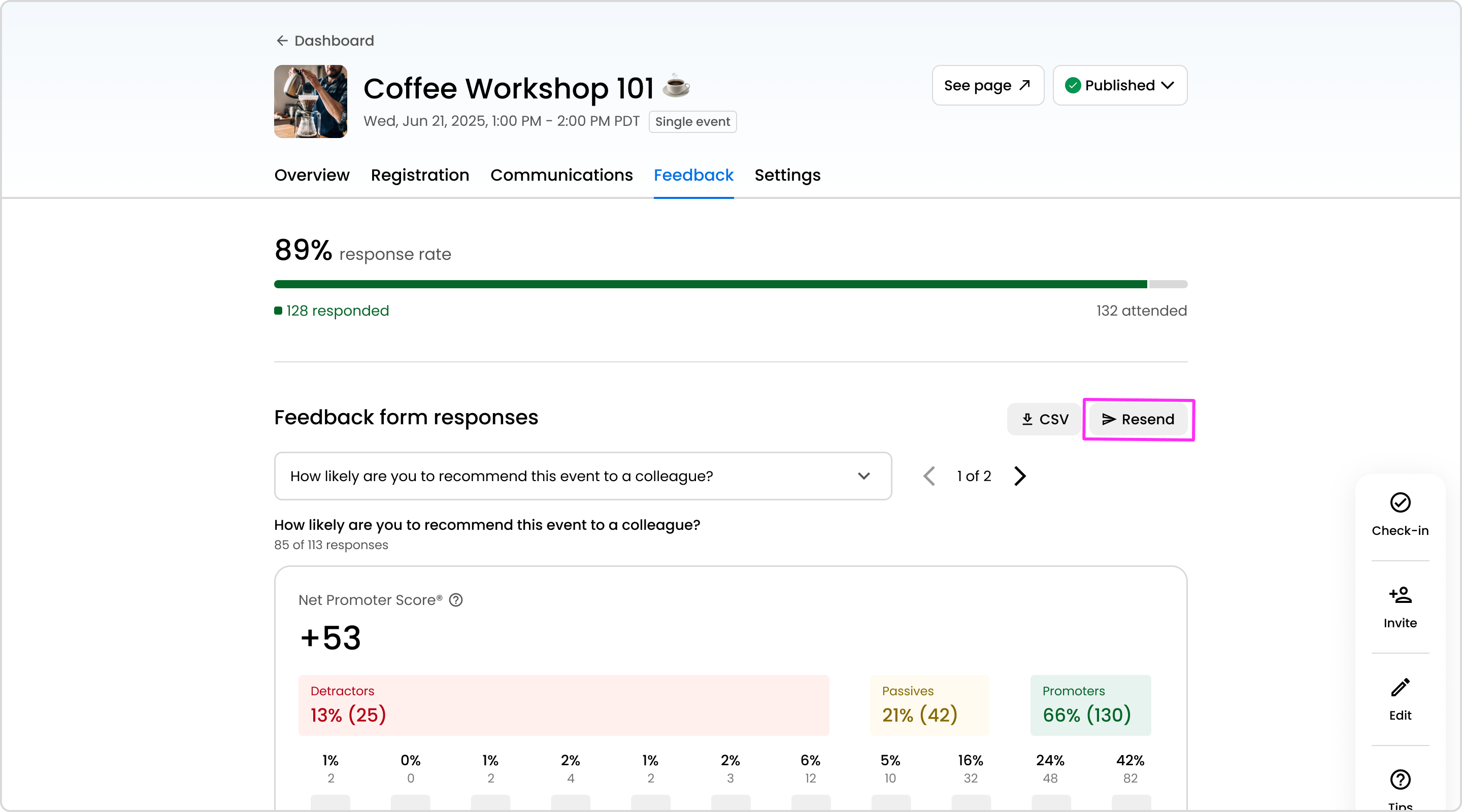
Task: Go to previous question with left chevron
Action: (x=929, y=476)
